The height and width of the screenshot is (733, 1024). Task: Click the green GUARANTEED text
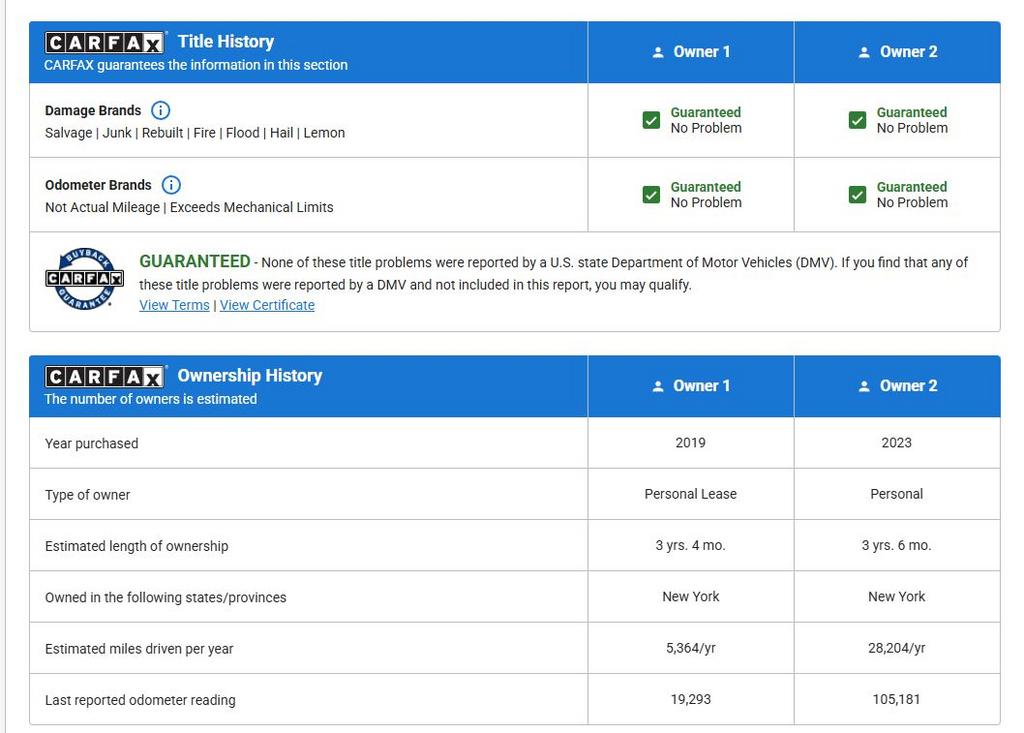195,261
